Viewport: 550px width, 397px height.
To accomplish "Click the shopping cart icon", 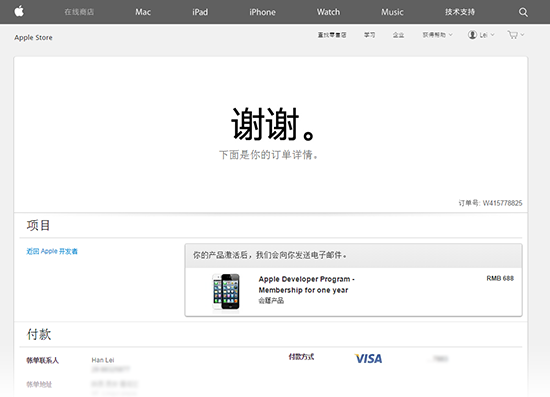I will 512,35.
